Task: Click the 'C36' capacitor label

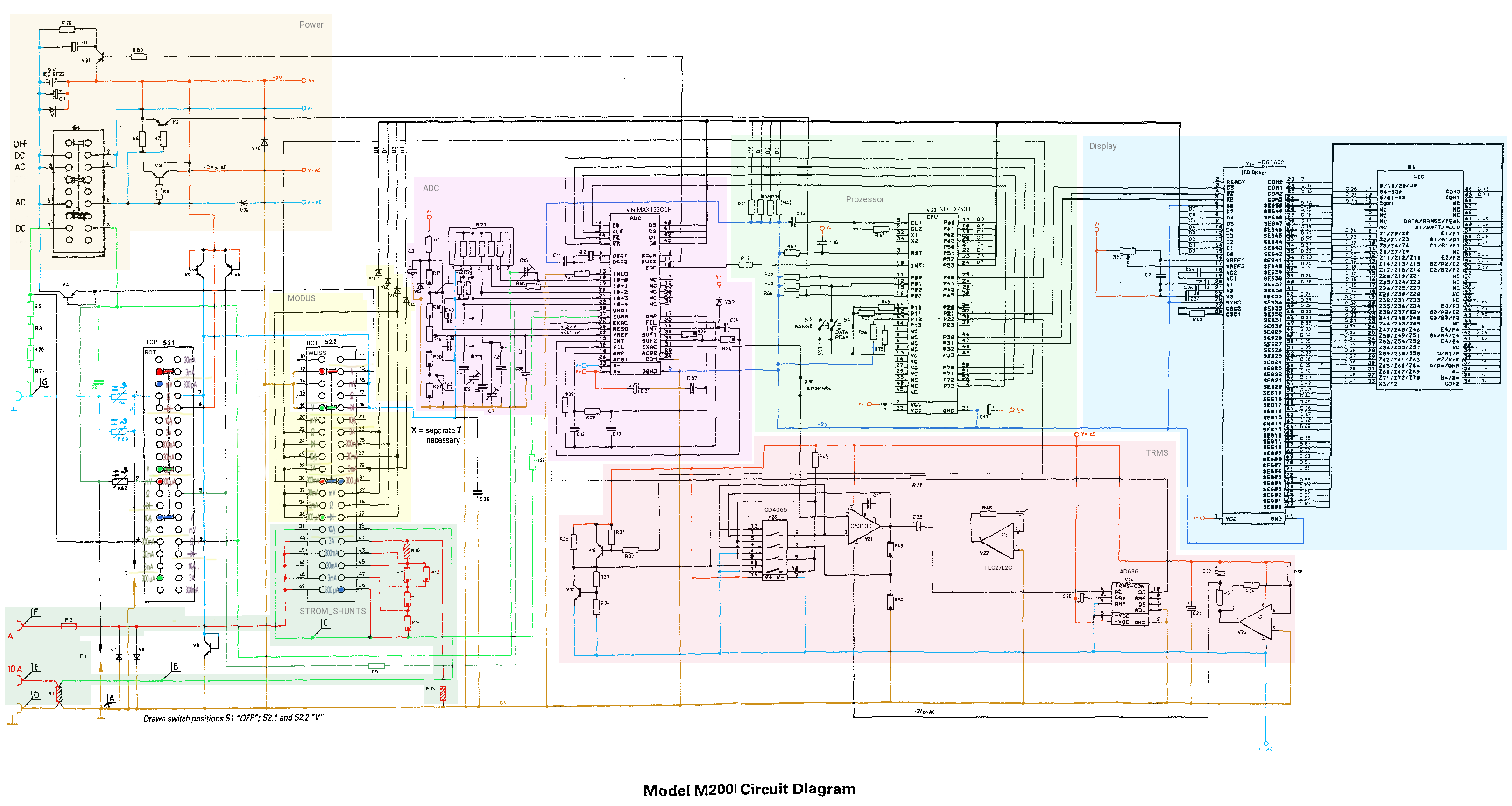Action: (x=484, y=500)
